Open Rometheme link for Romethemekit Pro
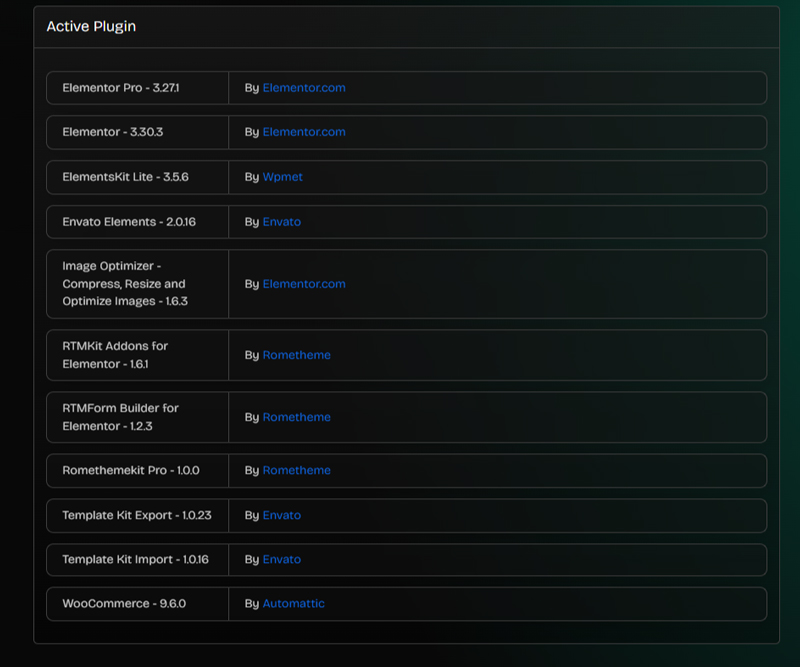Screen dimensions: 800x667 pos(296,471)
